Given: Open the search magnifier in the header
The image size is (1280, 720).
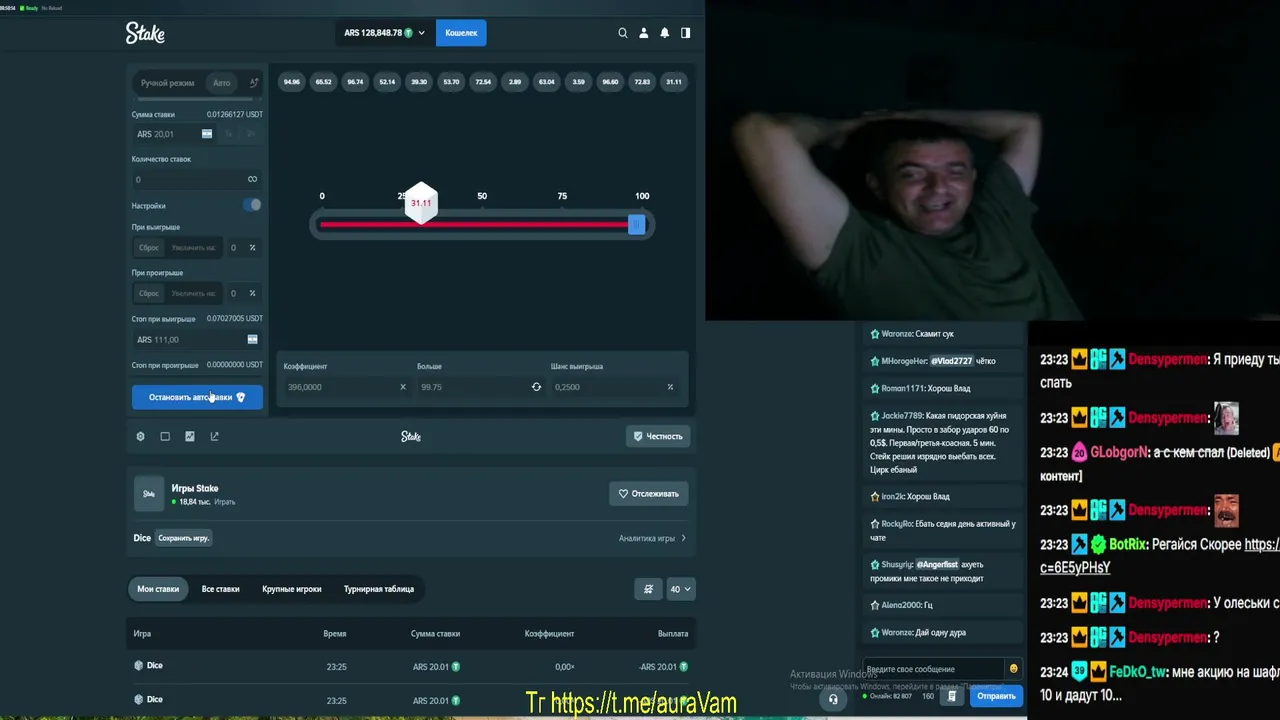Looking at the screenshot, I should coord(623,33).
